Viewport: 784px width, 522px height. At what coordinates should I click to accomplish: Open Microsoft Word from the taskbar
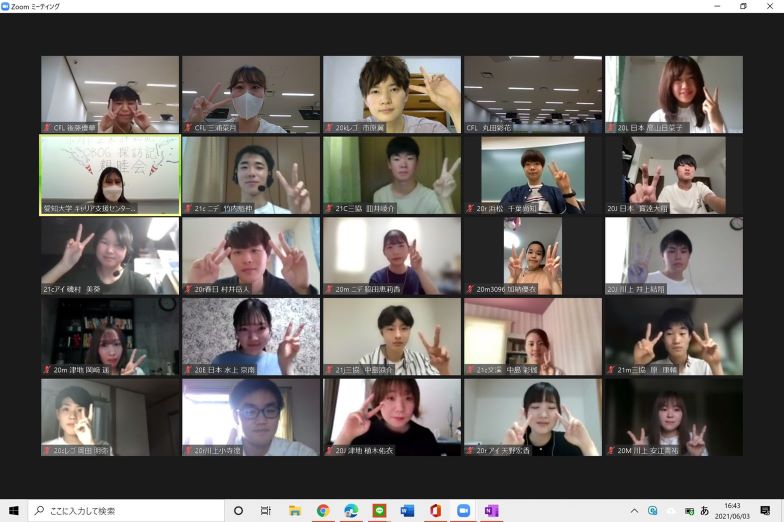point(407,510)
